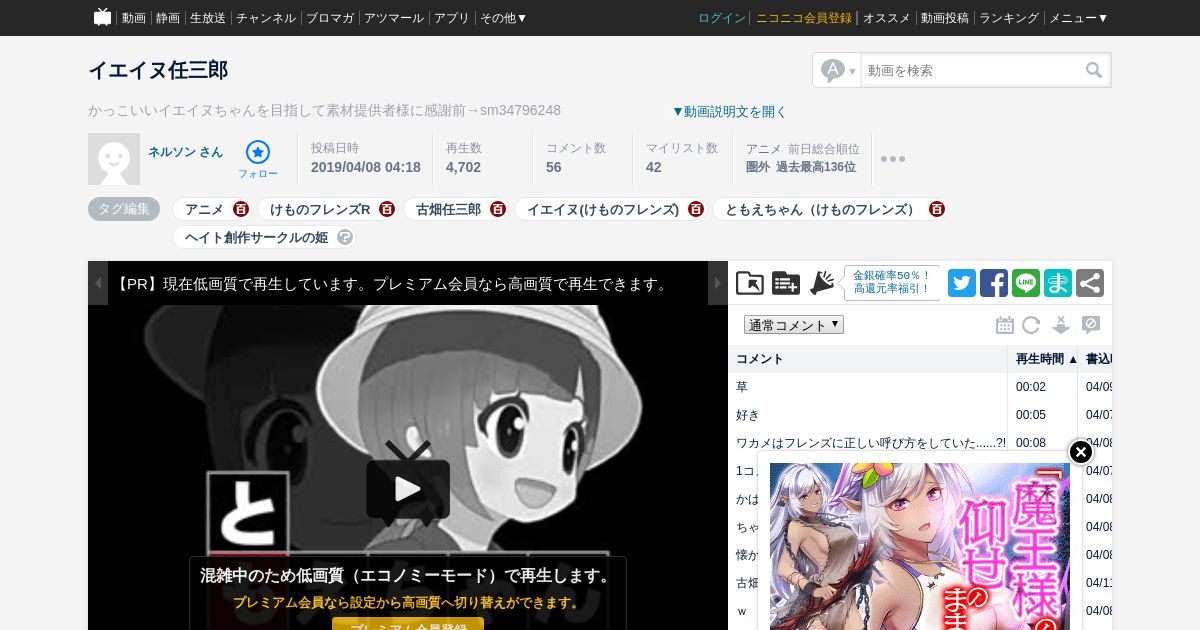Open the gray share options icon
The image size is (1200, 630).
tap(1090, 283)
